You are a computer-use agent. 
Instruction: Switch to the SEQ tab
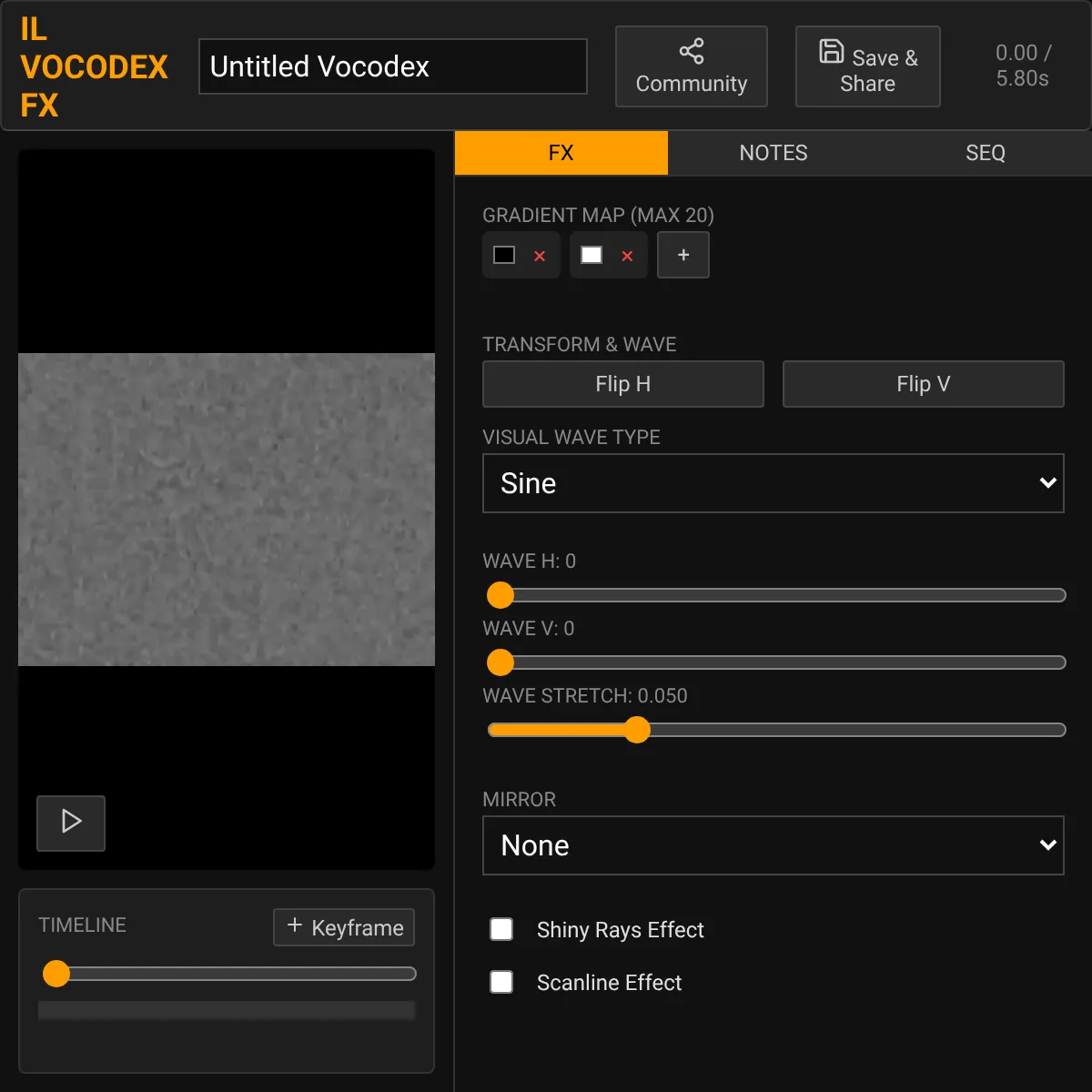[x=986, y=153]
